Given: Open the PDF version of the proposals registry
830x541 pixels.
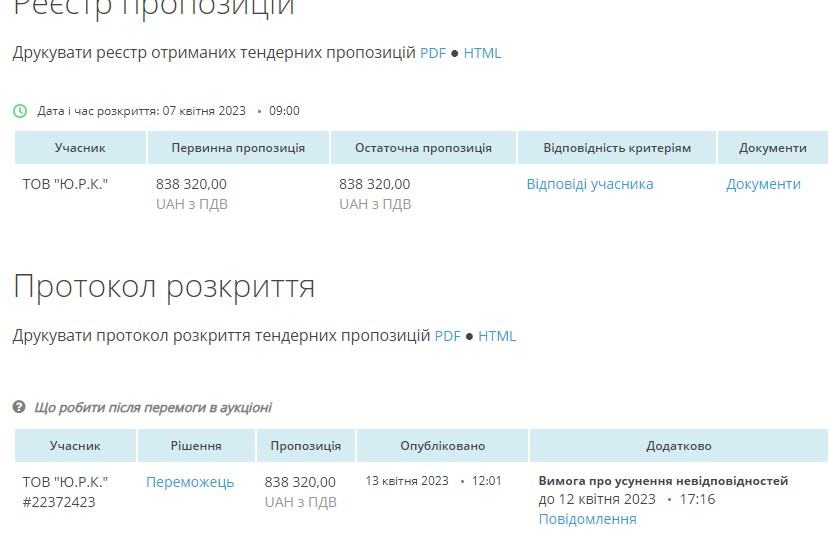Looking at the screenshot, I should point(432,53).
